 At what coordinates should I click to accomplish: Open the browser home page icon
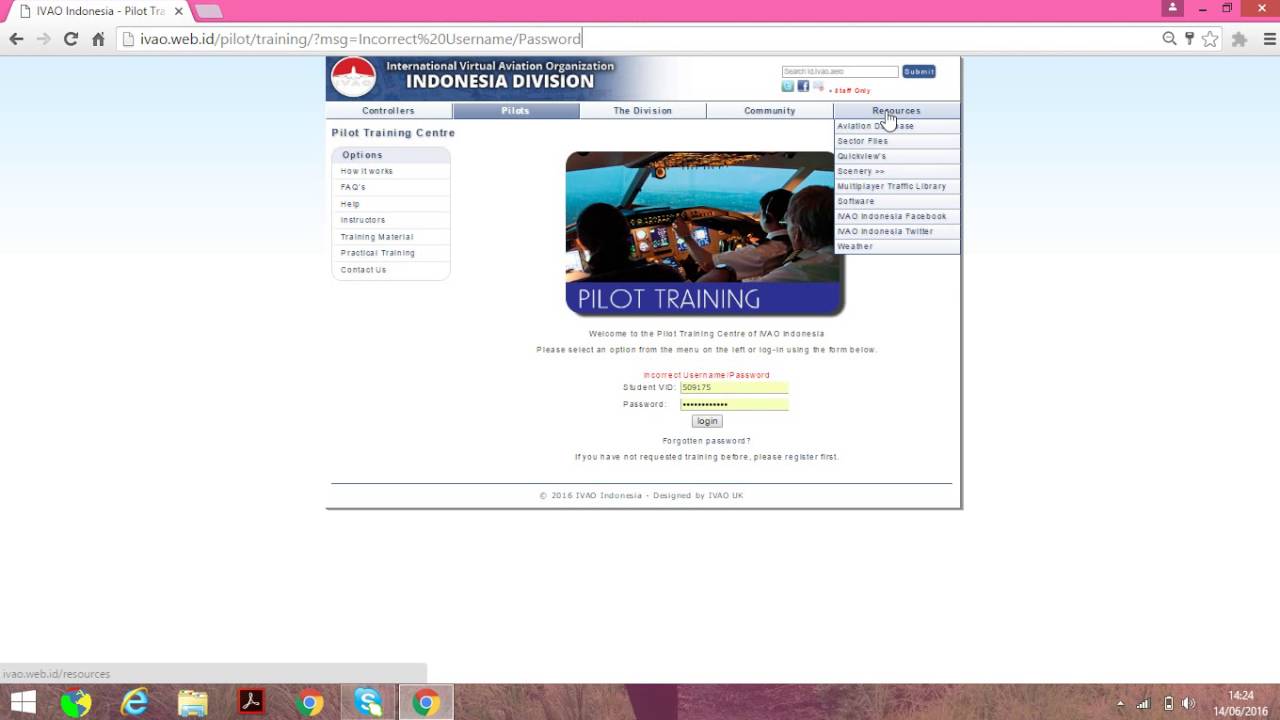pyautogui.click(x=98, y=39)
